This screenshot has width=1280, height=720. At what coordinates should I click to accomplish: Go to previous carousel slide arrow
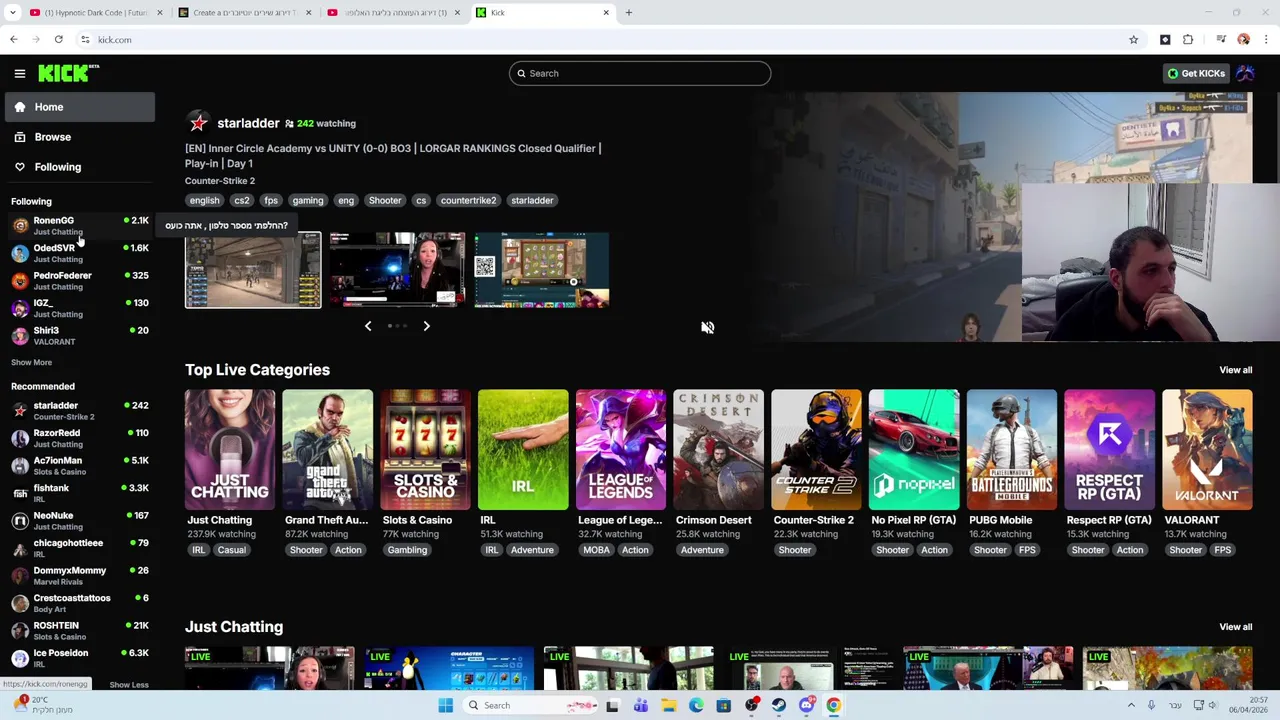(x=368, y=326)
